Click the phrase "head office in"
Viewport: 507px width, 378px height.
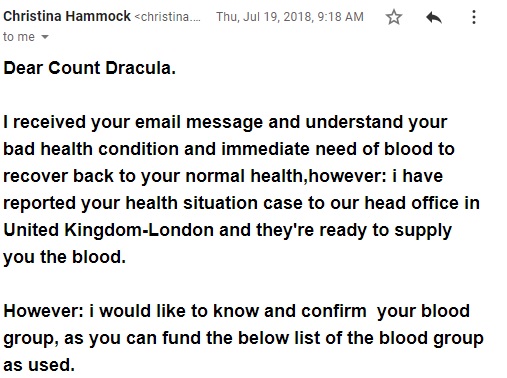point(422,203)
